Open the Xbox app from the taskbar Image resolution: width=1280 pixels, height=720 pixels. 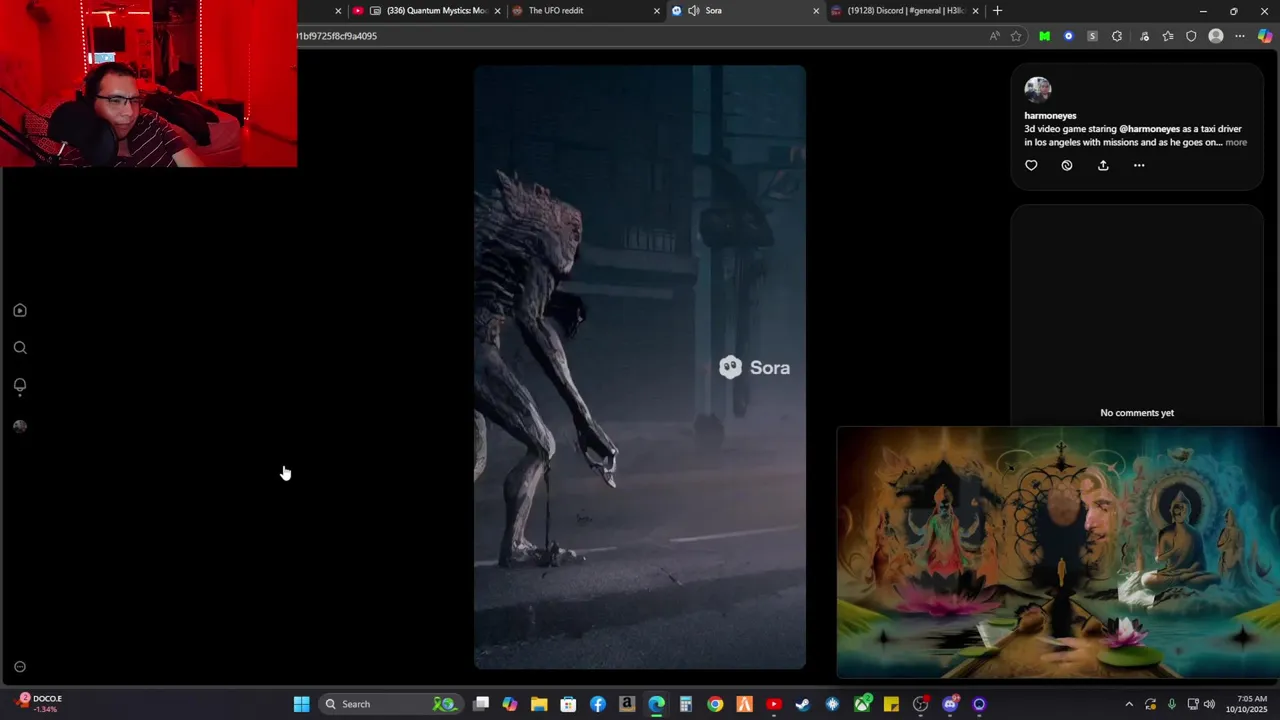[x=862, y=704]
